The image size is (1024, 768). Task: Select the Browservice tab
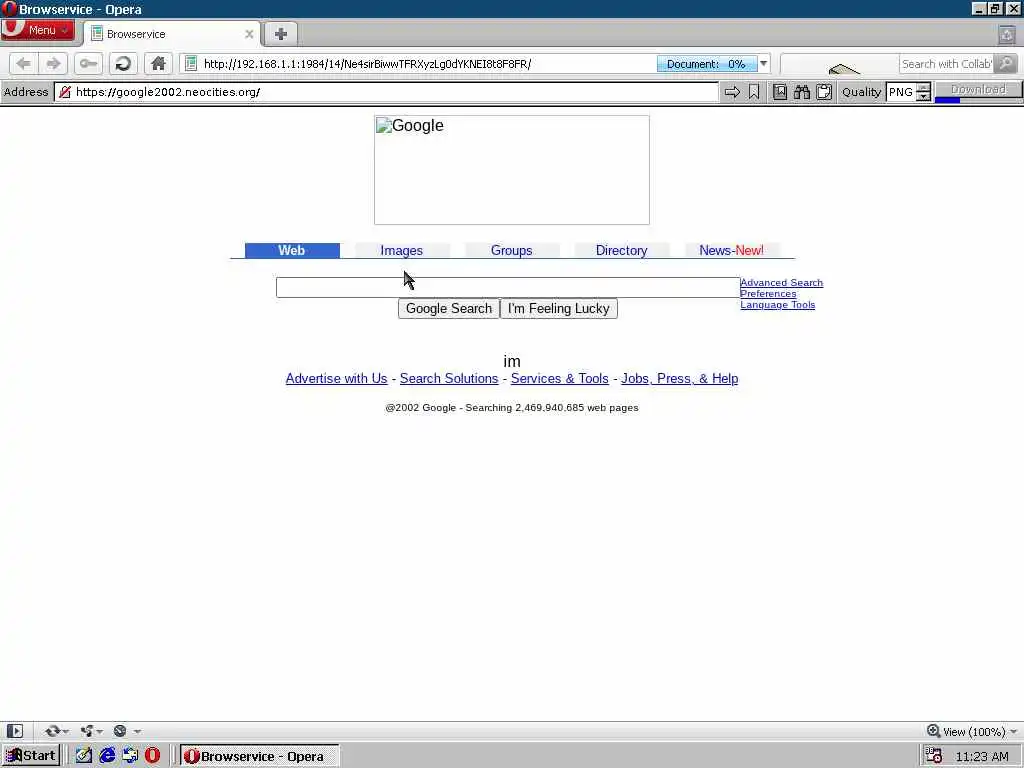[x=172, y=34]
